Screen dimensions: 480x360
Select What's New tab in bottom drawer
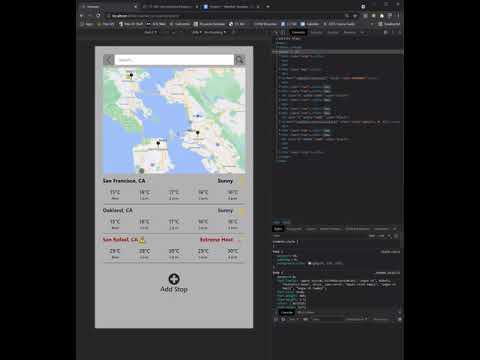306,312
